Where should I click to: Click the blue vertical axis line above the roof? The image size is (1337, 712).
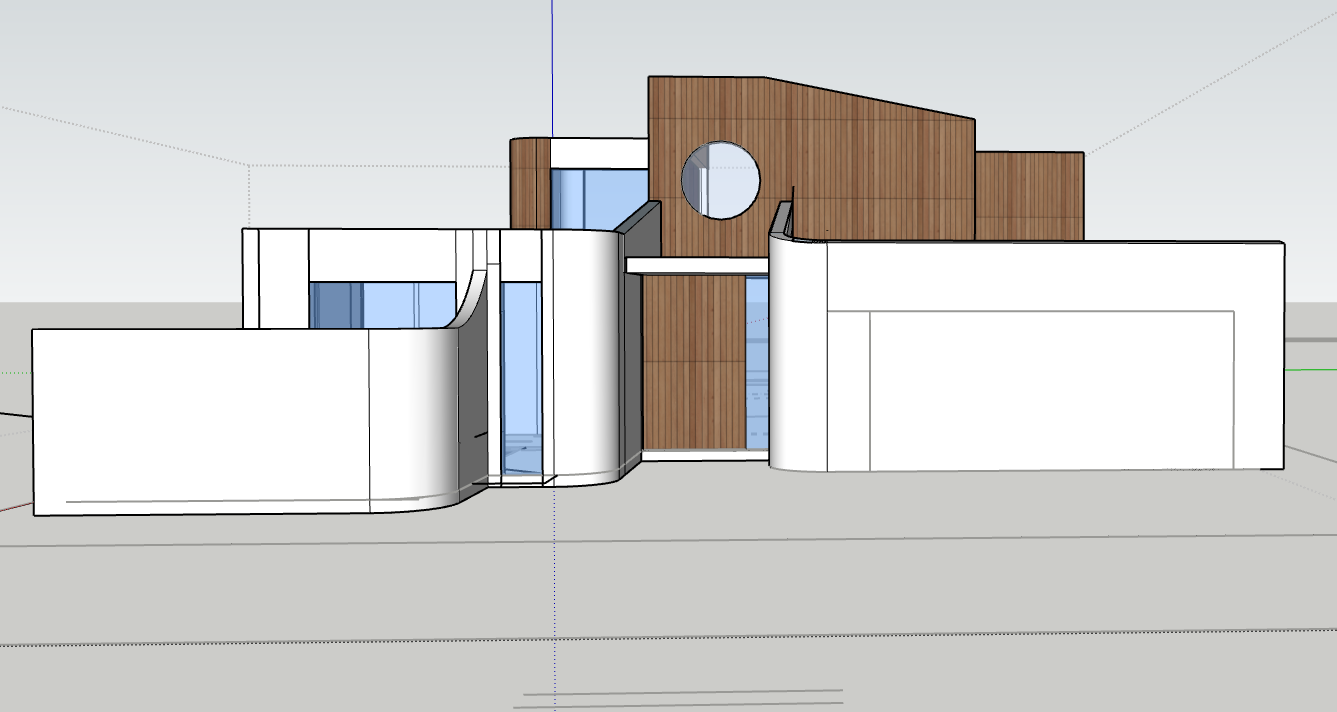[x=552, y=60]
